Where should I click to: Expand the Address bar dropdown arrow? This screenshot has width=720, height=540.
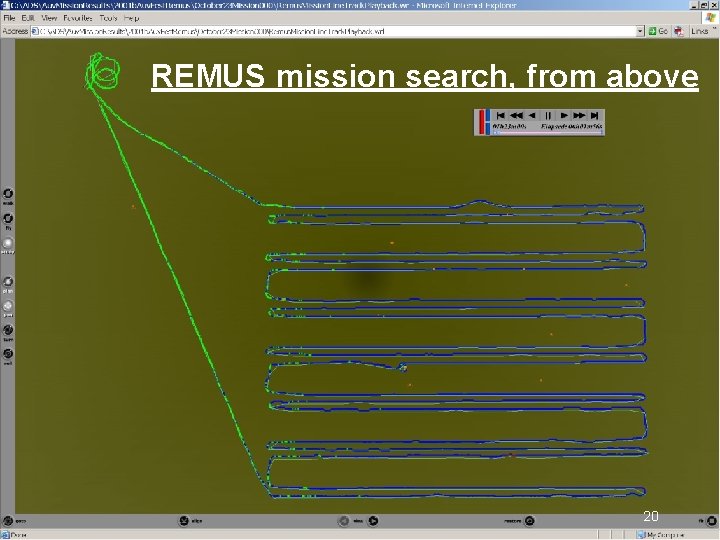point(641,31)
